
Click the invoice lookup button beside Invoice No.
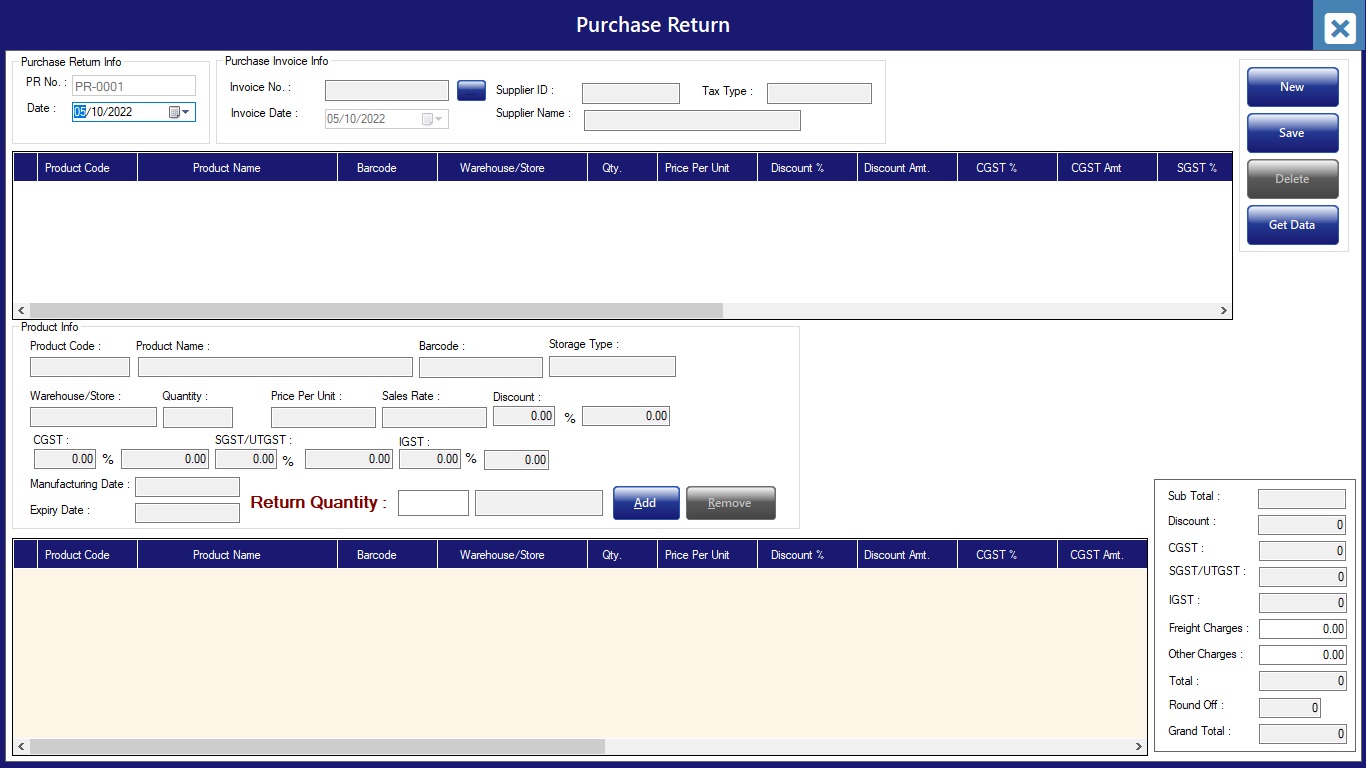[471, 91]
